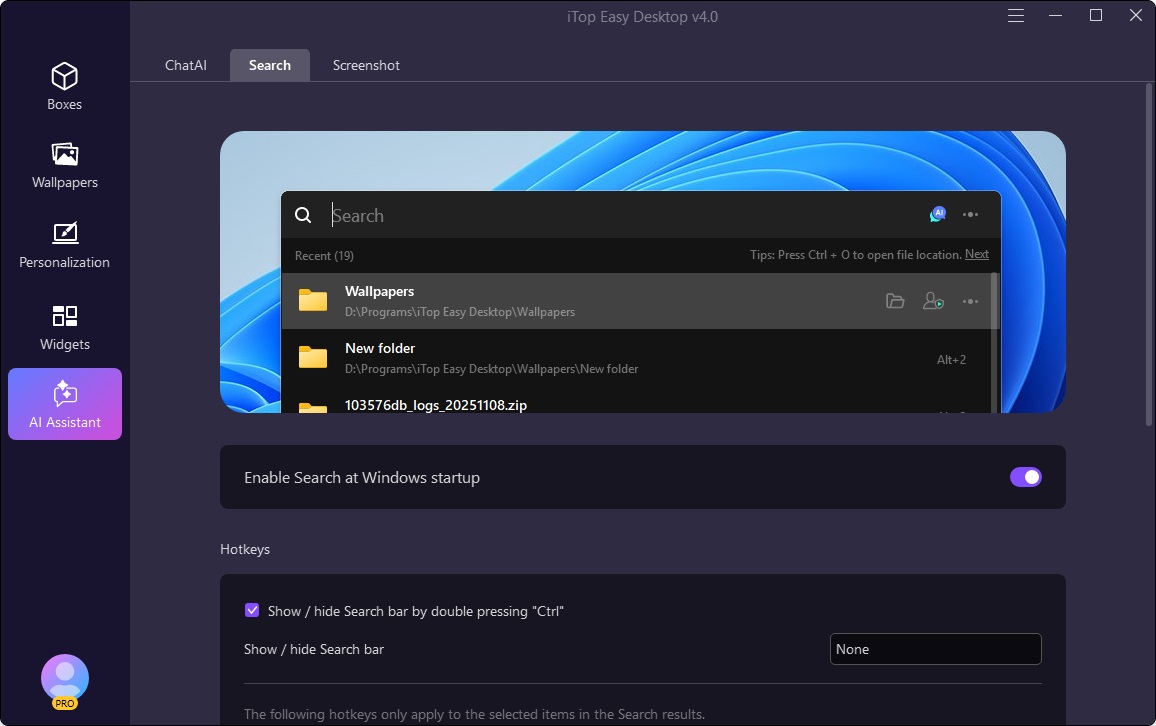
Task: Click the AI chat icon in search bar
Action: pos(937,214)
